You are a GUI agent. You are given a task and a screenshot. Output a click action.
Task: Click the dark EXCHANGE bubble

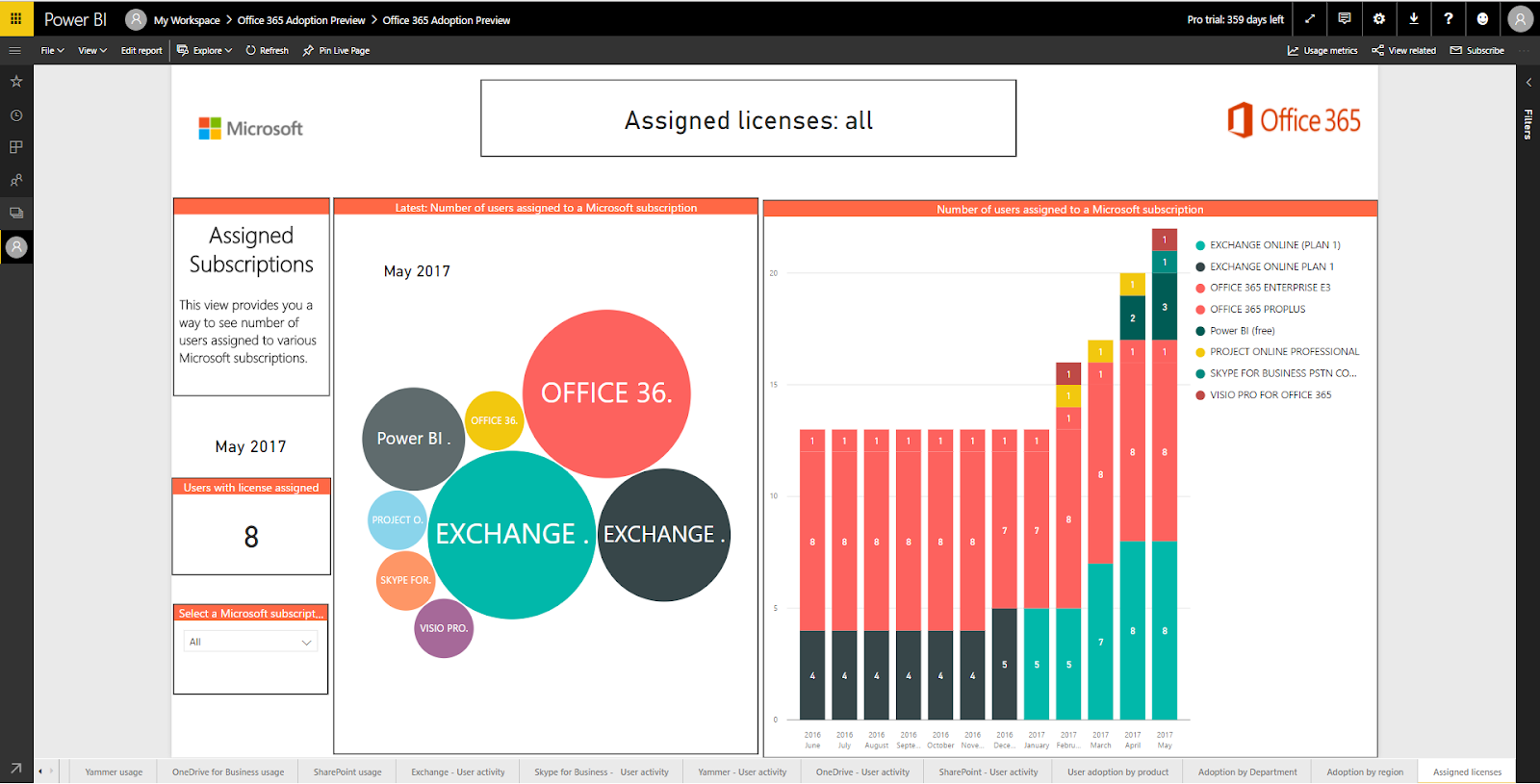click(664, 535)
